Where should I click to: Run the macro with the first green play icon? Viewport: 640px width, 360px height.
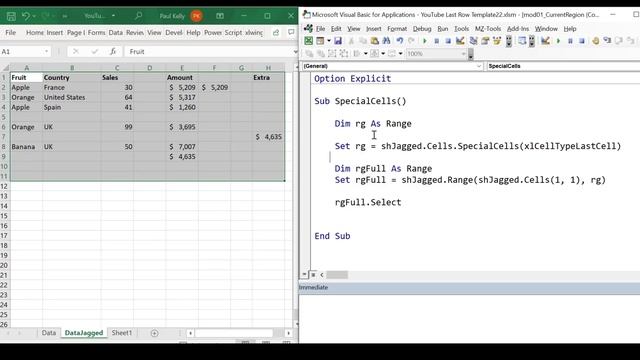[x=424, y=41]
